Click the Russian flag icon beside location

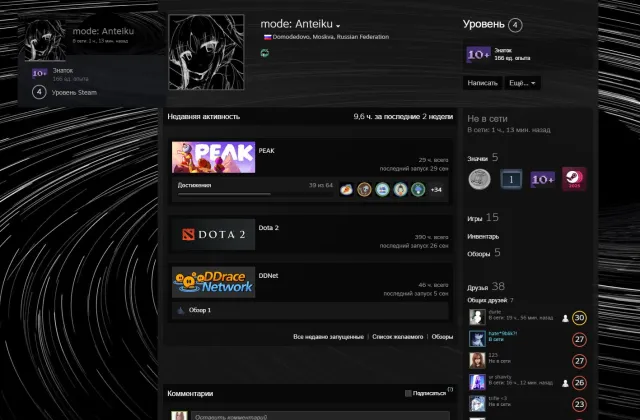click(267, 37)
